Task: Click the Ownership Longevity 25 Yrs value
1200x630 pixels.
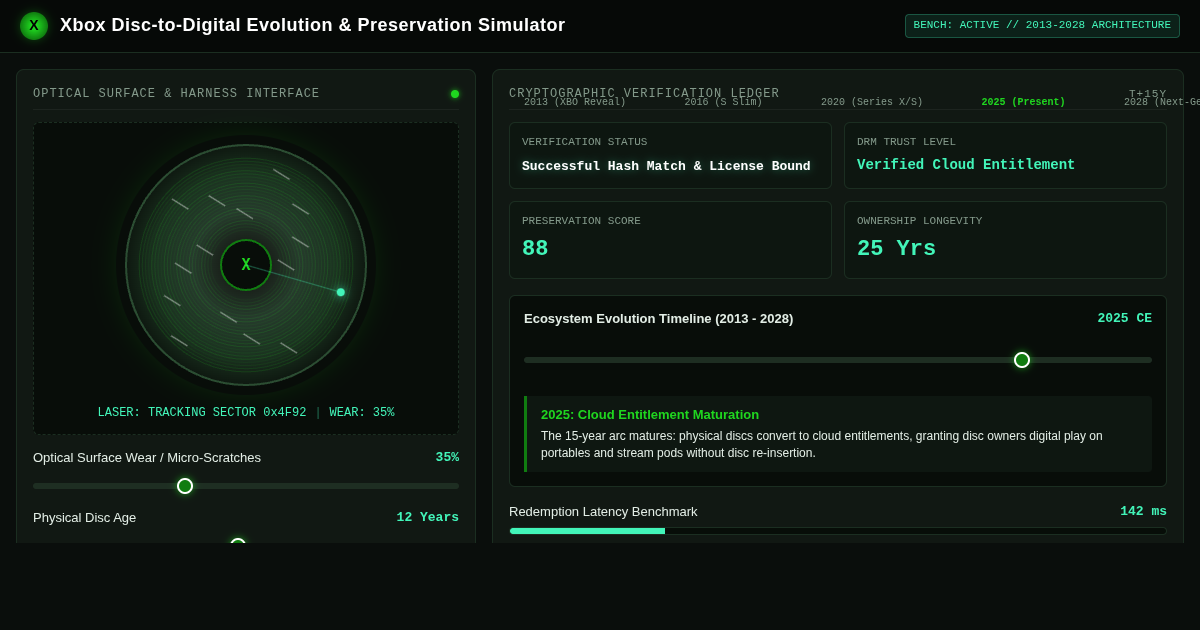Action: pyautogui.click(x=896, y=249)
